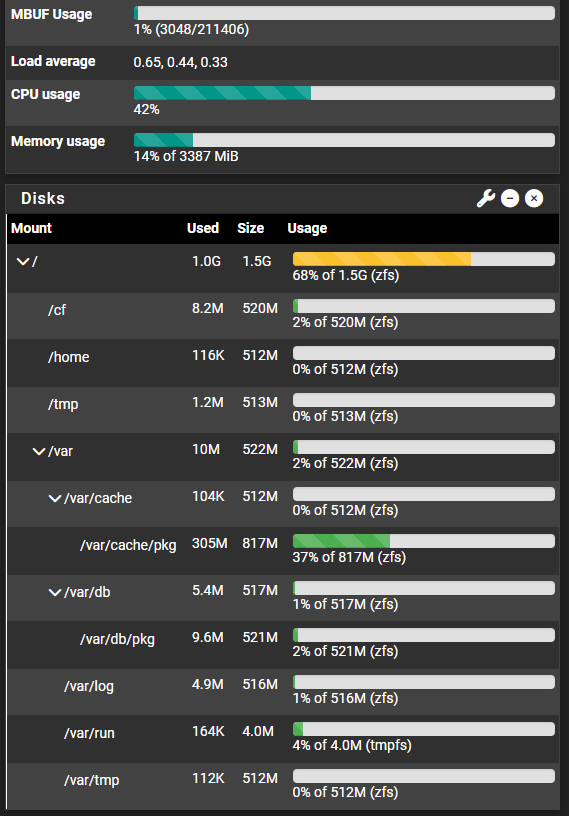Collapse the /var mount subtree
Screen dimensions: 569x816
39,451
